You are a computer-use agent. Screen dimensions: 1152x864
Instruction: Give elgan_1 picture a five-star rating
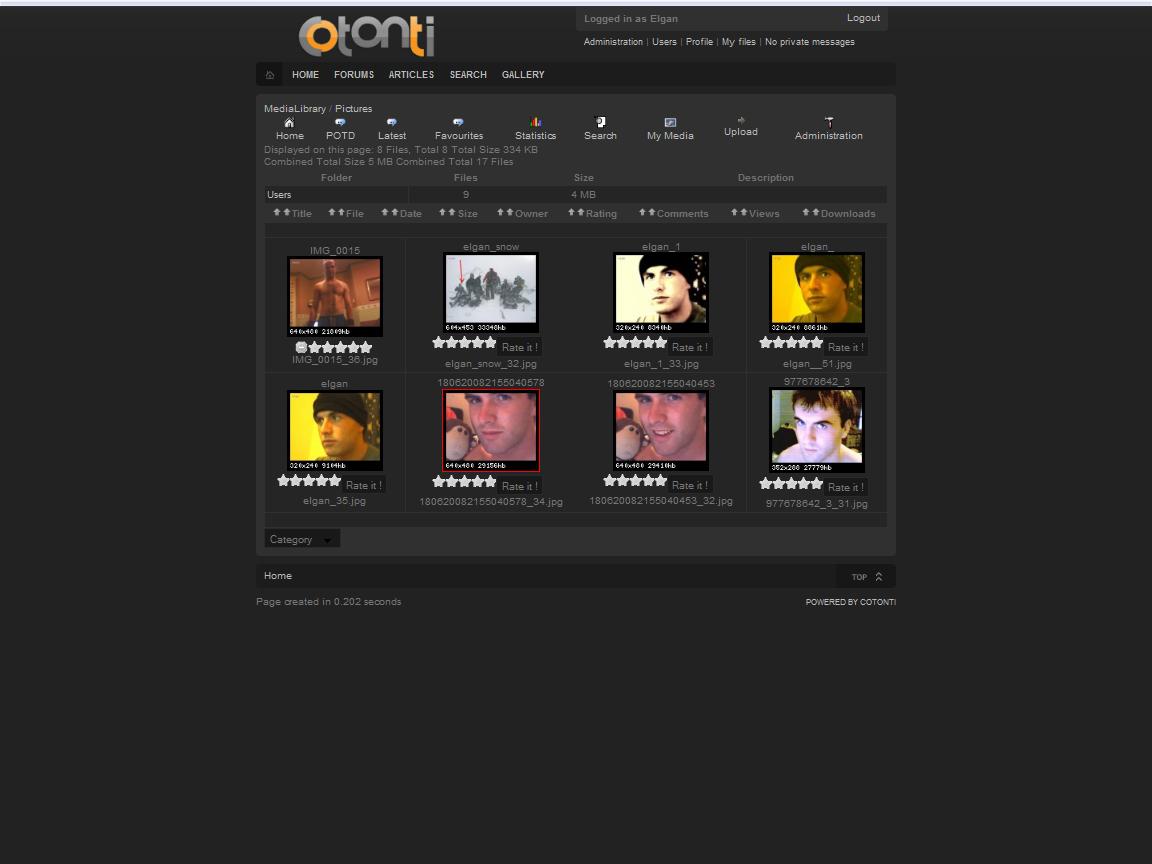(x=660, y=343)
